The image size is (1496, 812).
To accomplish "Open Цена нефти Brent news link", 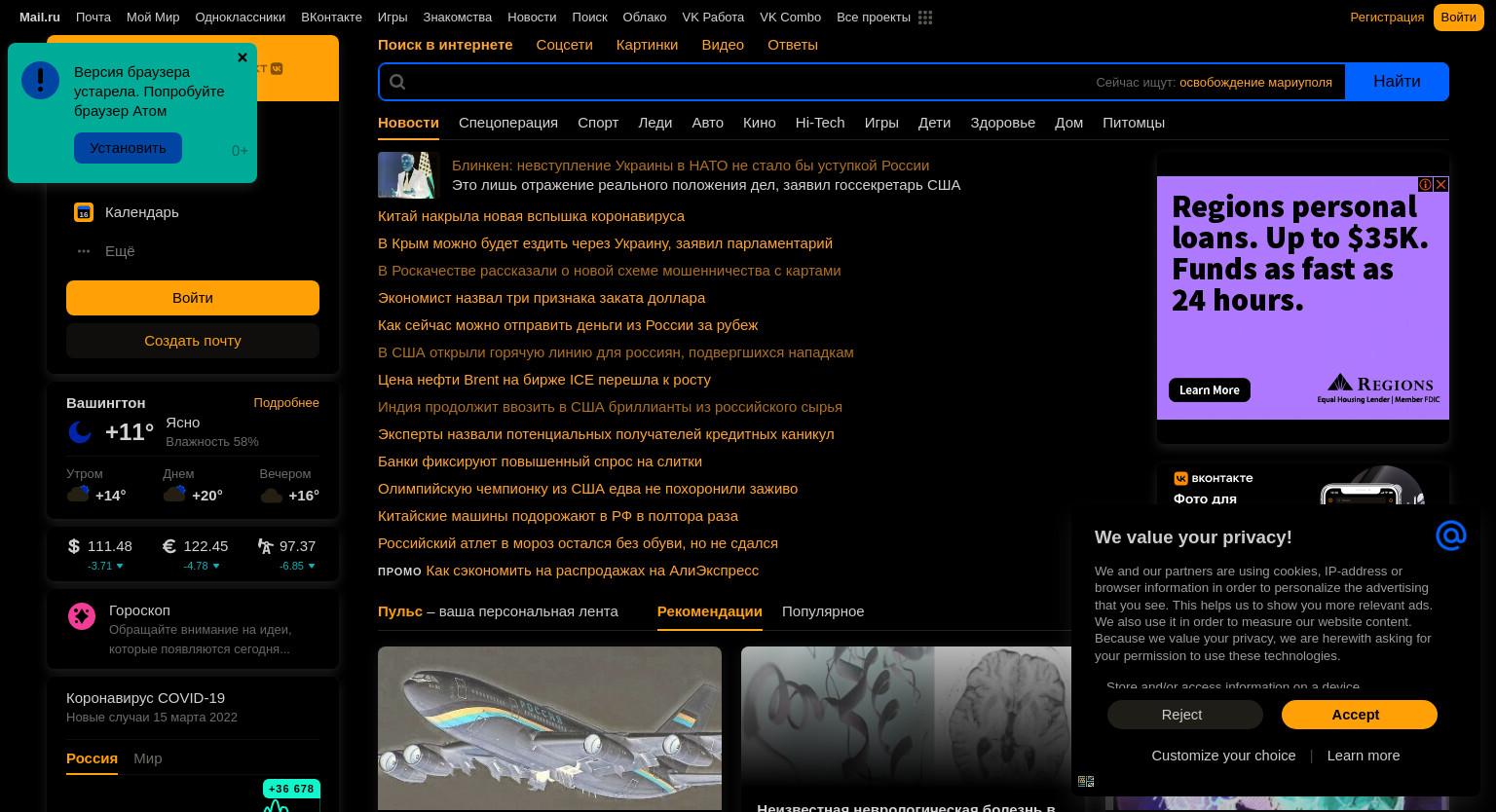I will click(x=544, y=380).
